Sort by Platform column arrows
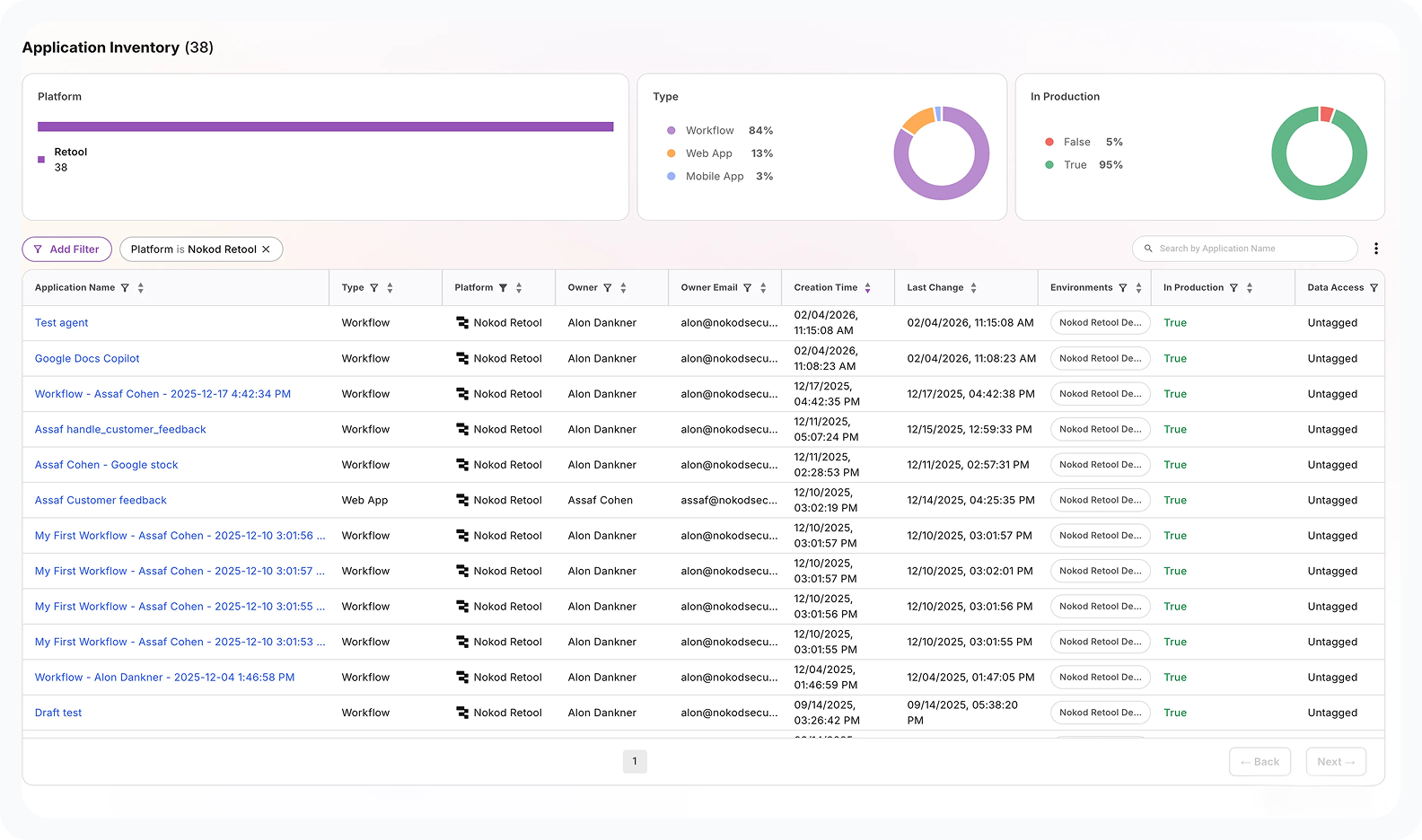This screenshot has height=840, width=1422. (519, 288)
